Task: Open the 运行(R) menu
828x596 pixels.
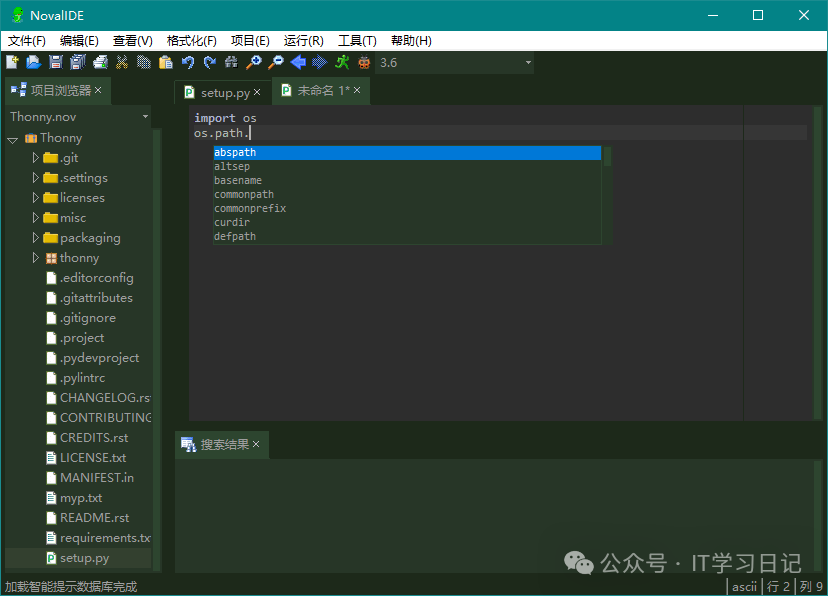Action: pyautogui.click(x=303, y=41)
